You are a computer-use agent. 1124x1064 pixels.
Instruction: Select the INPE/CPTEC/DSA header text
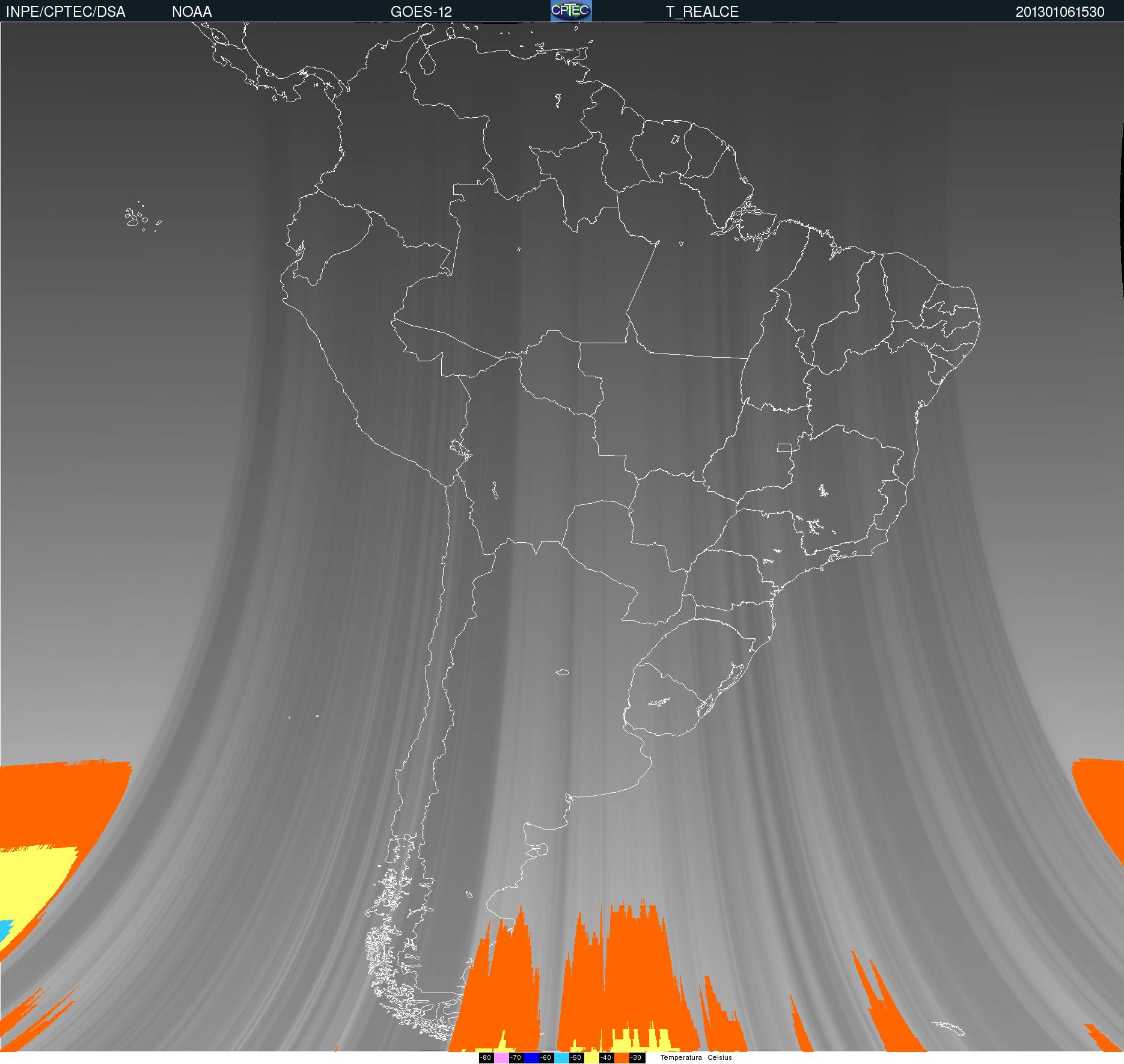[x=66, y=12]
